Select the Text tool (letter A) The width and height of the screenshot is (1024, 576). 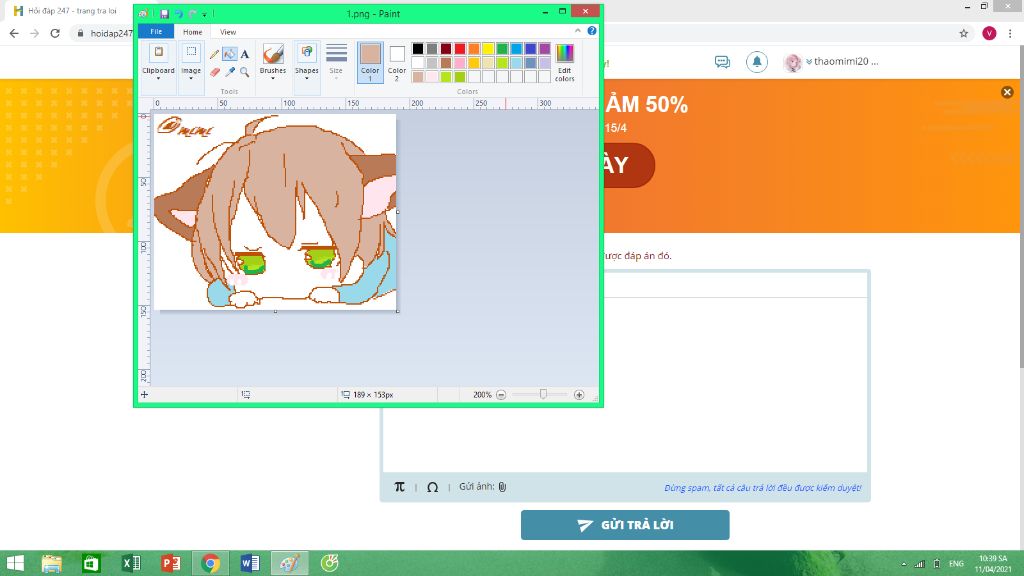point(244,54)
